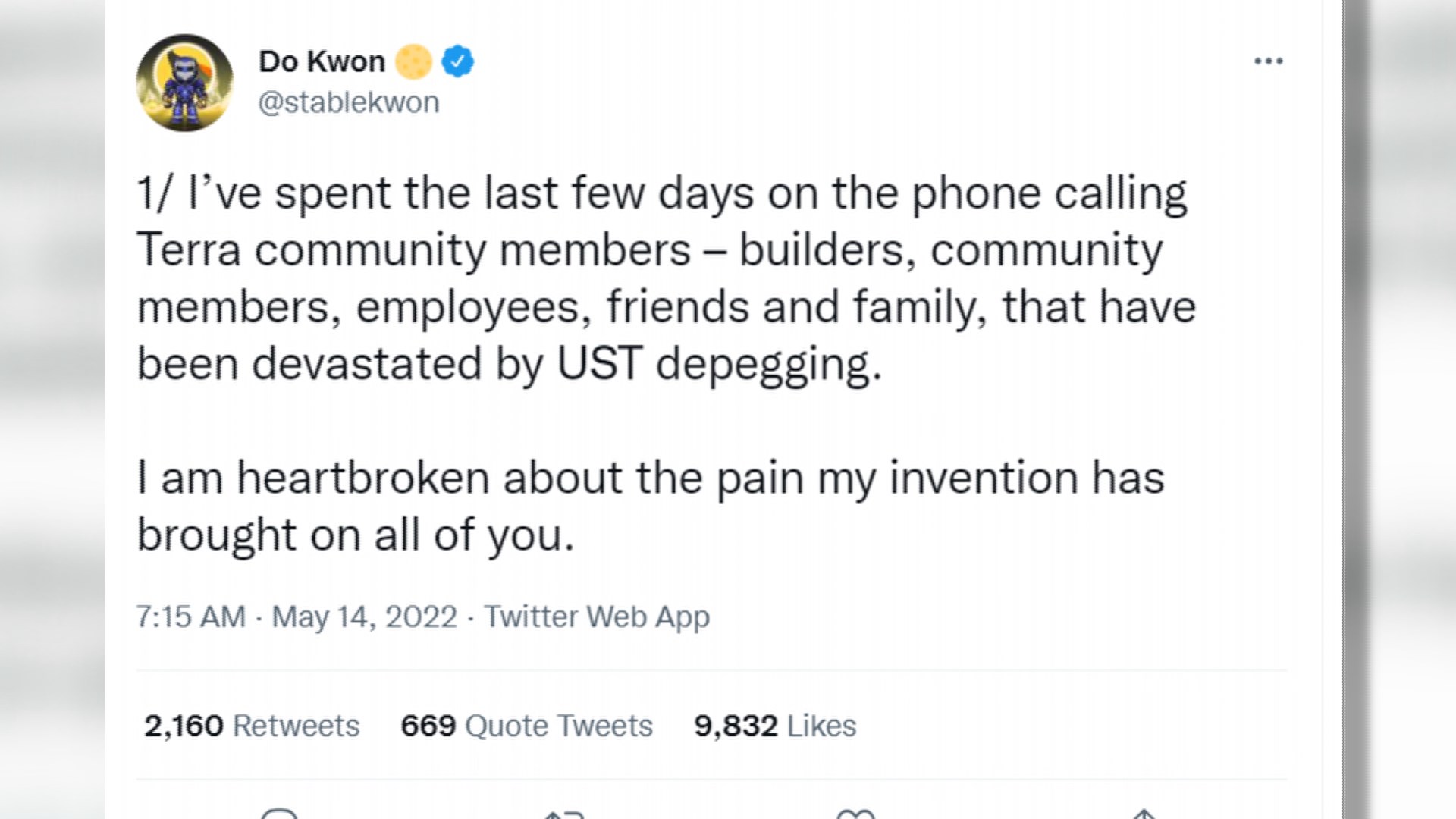View the 2,160 Retweets list

tap(252, 726)
